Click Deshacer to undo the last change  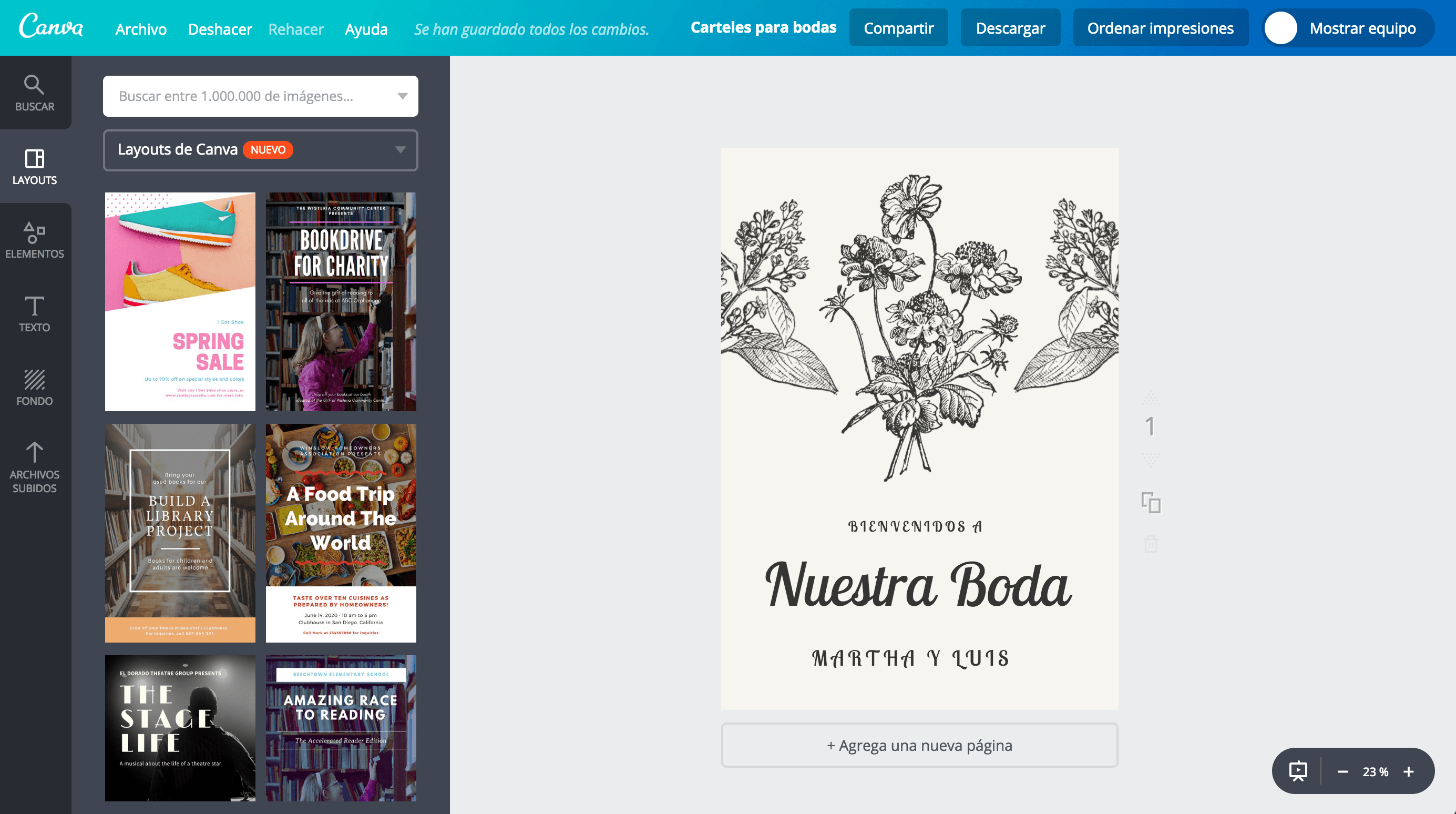click(x=220, y=28)
